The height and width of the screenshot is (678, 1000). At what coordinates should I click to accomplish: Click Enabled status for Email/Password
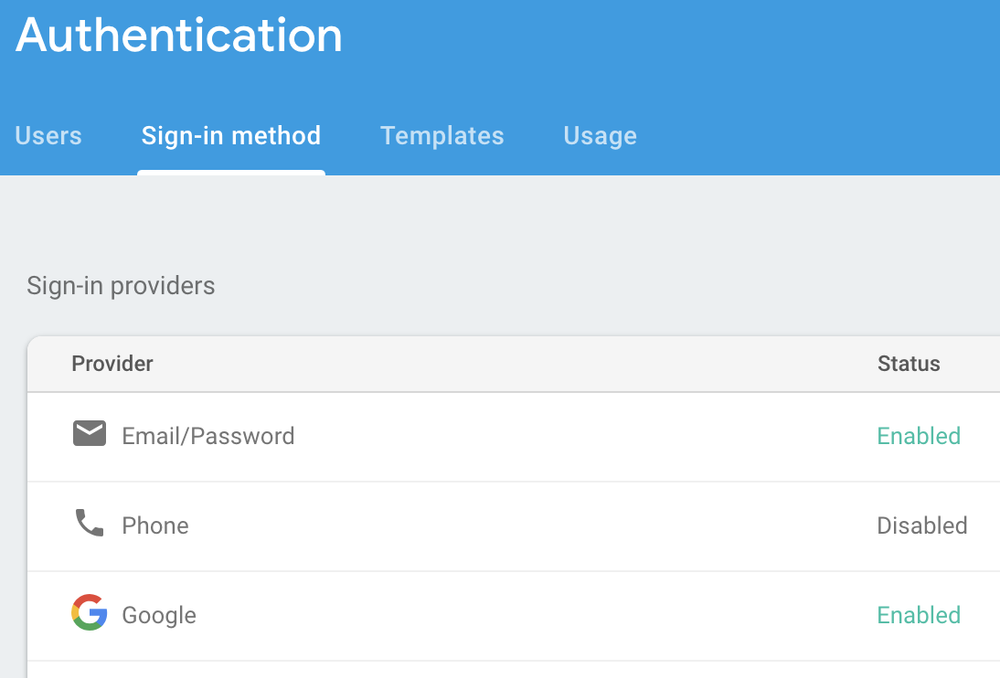tap(919, 436)
